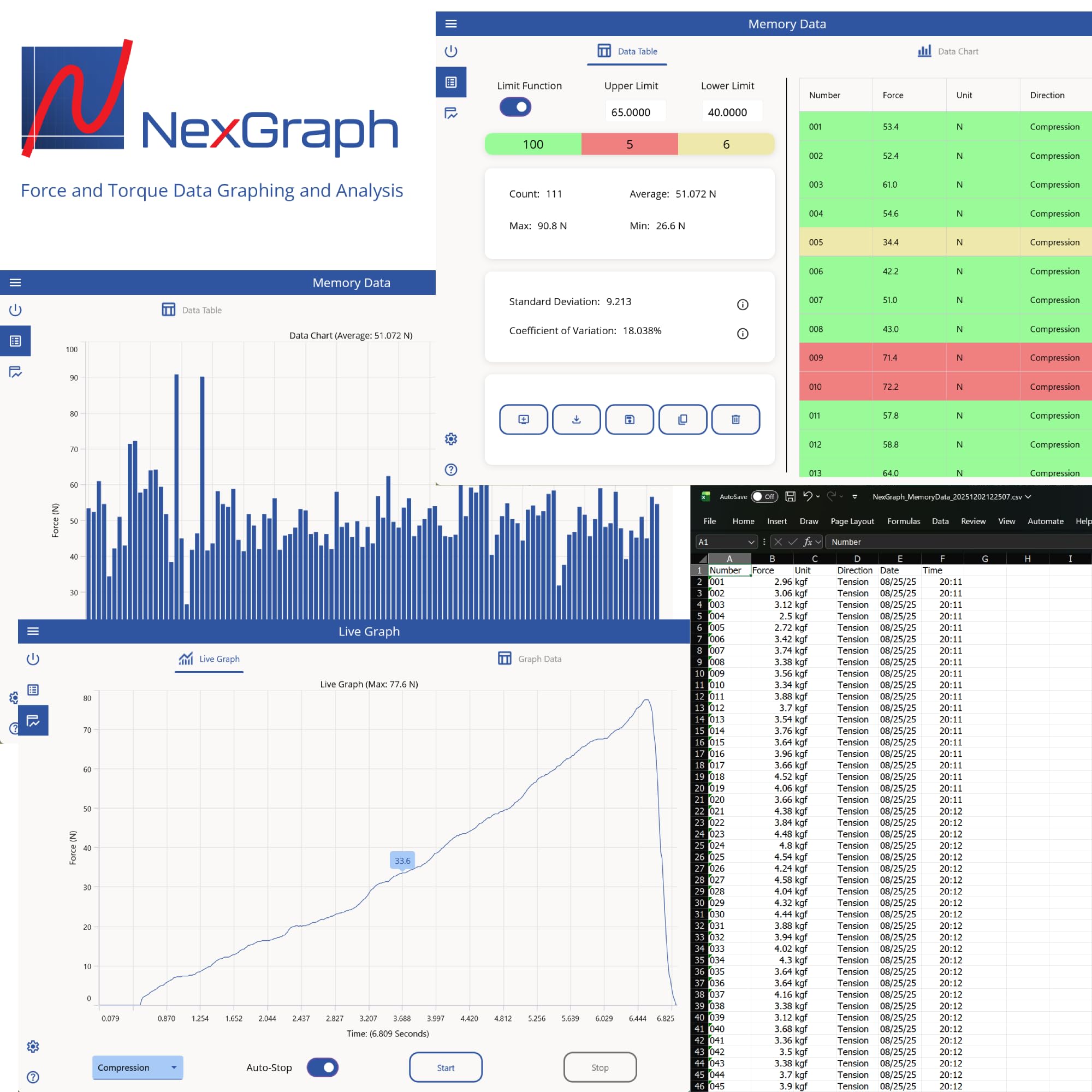The height and width of the screenshot is (1092, 1092).
Task: Switch to the Data Chart tab
Action: [x=948, y=51]
